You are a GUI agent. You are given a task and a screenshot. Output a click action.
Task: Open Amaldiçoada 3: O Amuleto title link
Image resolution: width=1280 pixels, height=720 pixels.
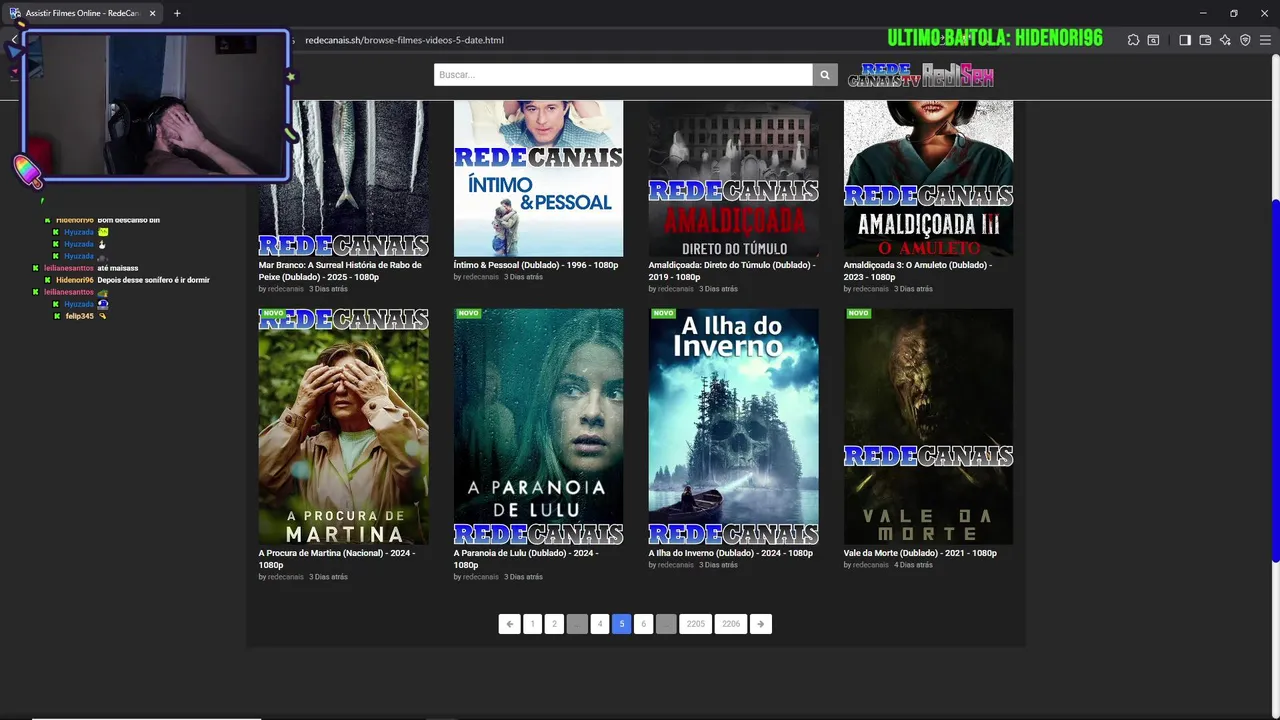click(x=917, y=271)
